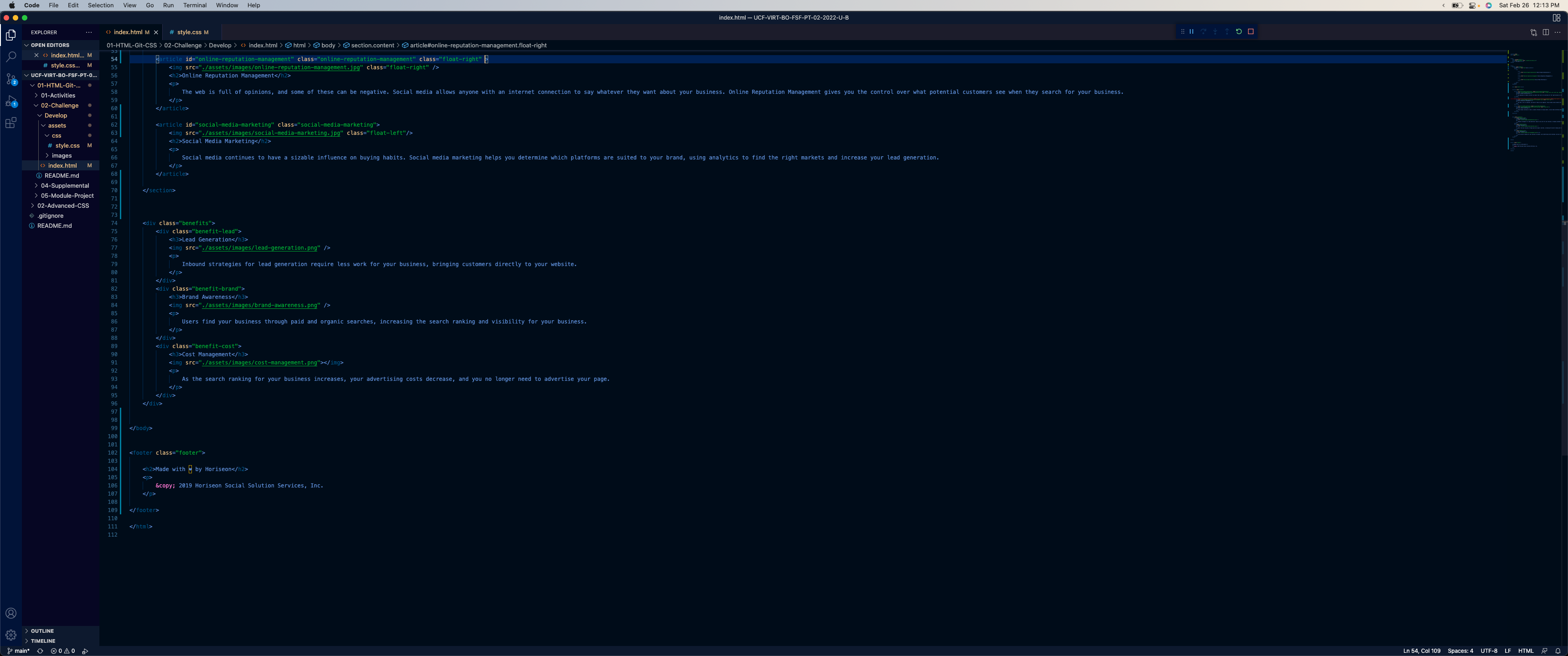This screenshot has width=1568, height=656.
Task: Open the Search view in activity bar
Action: pos(11,56)
